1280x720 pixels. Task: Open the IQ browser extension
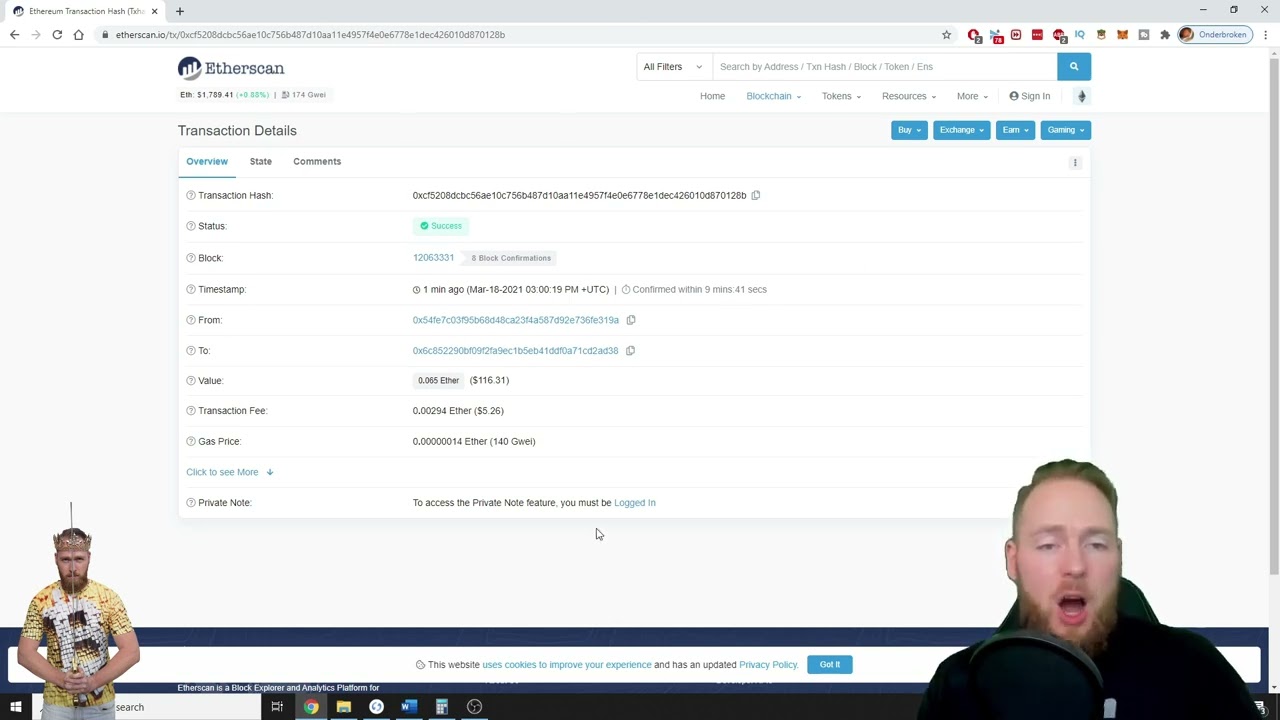pos(1079,35)
